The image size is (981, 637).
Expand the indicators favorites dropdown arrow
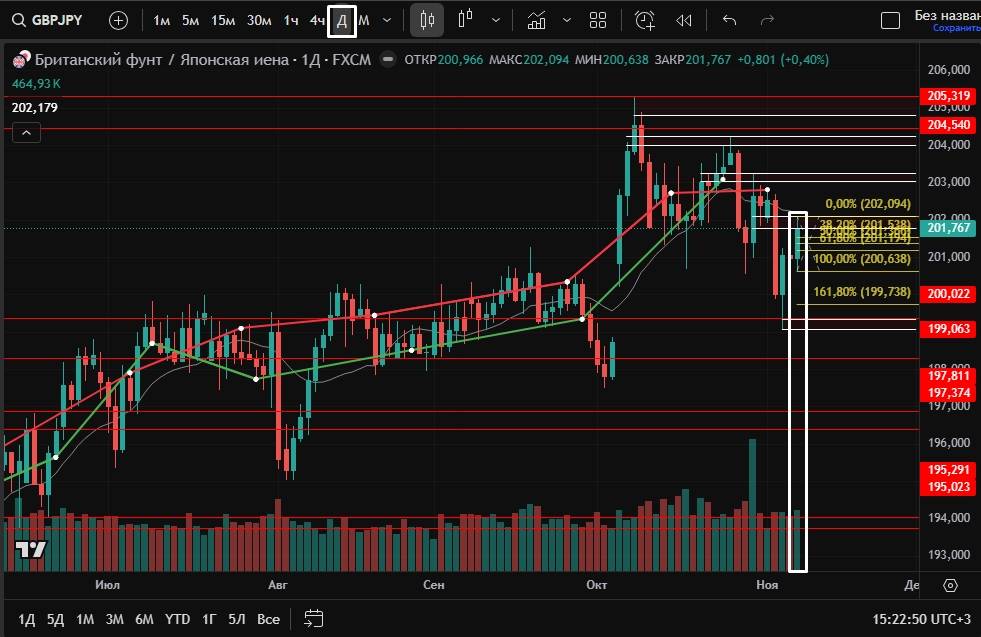coord(567,20)
